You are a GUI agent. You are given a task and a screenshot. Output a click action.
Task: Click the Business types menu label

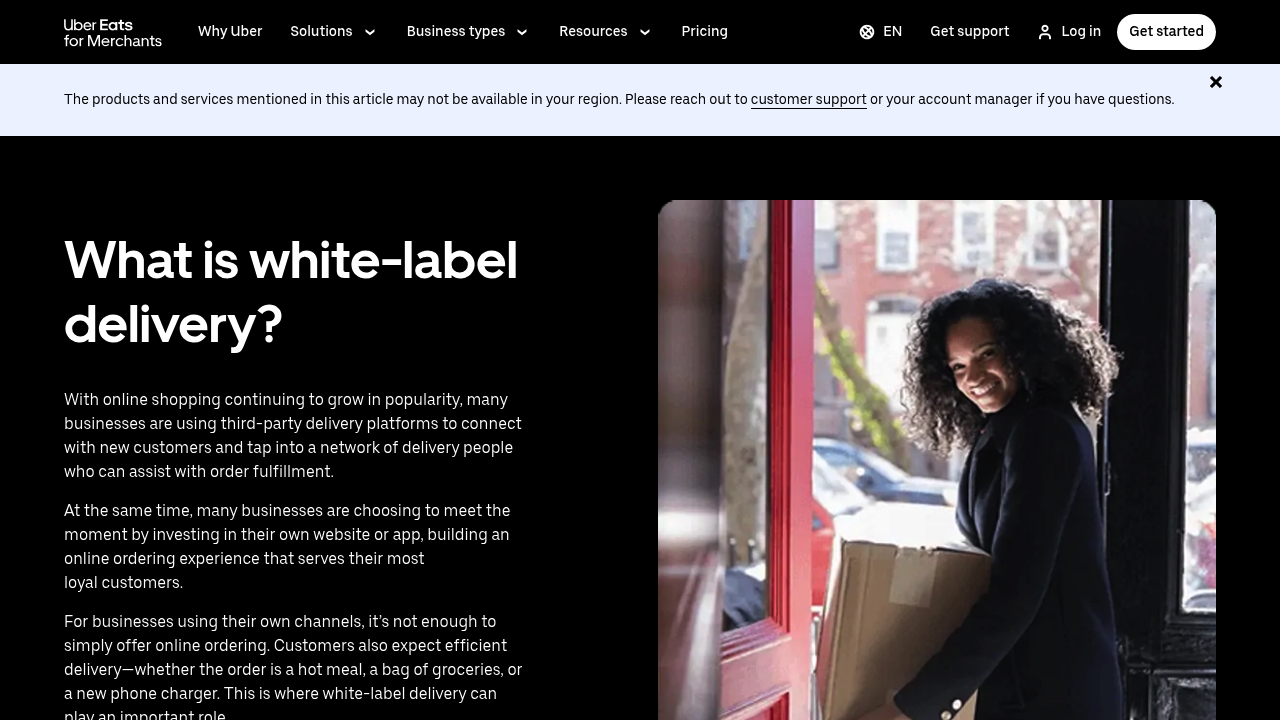pyautogui.click(x=456, y=32)
